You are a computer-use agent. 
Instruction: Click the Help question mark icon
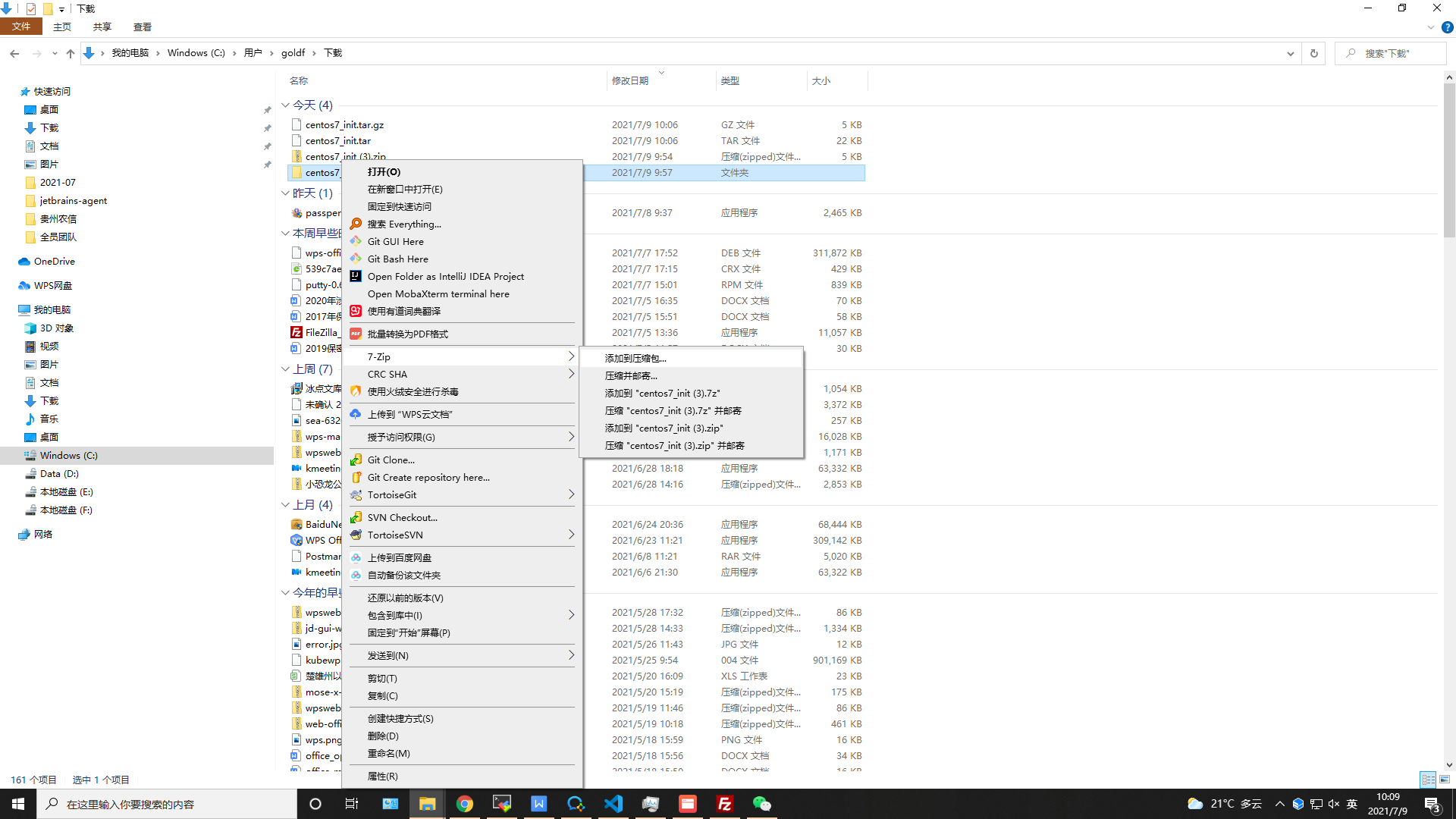(x=1447, y=27)
